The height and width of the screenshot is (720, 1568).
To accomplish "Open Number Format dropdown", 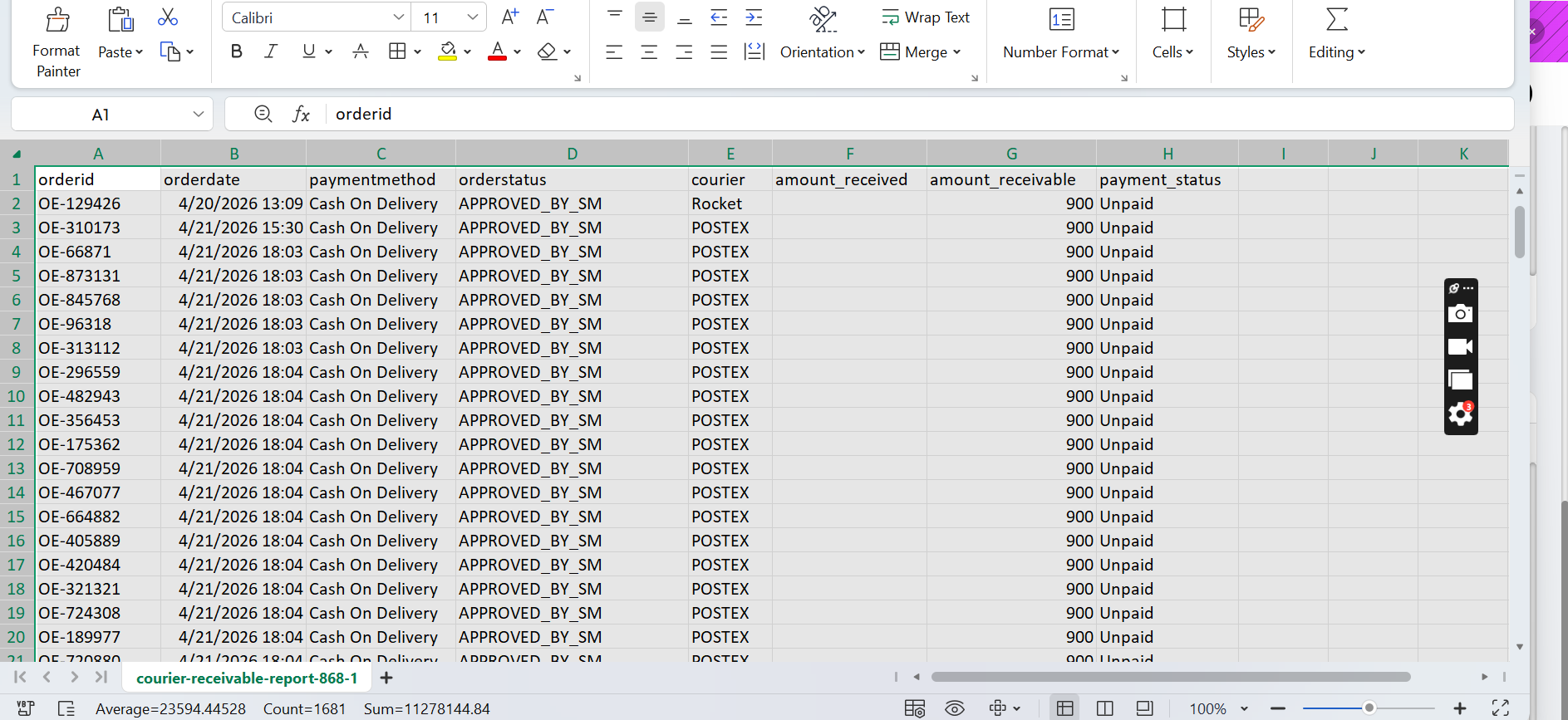I will pos(1061,52).
